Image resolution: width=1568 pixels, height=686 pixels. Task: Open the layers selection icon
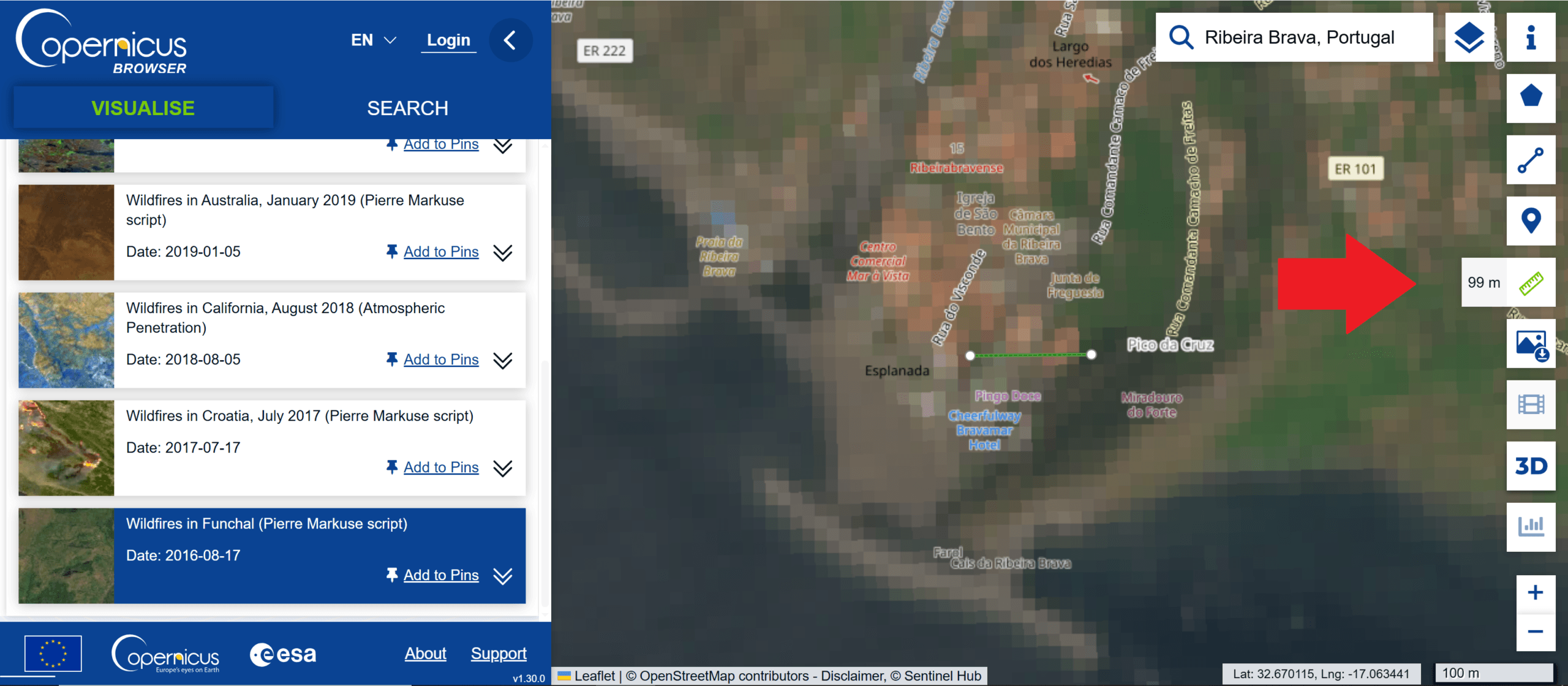point(1469,38)
